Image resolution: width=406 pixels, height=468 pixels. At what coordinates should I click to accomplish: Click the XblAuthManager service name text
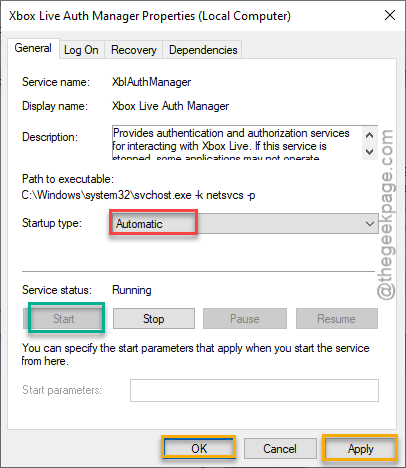tap(151, 82)
